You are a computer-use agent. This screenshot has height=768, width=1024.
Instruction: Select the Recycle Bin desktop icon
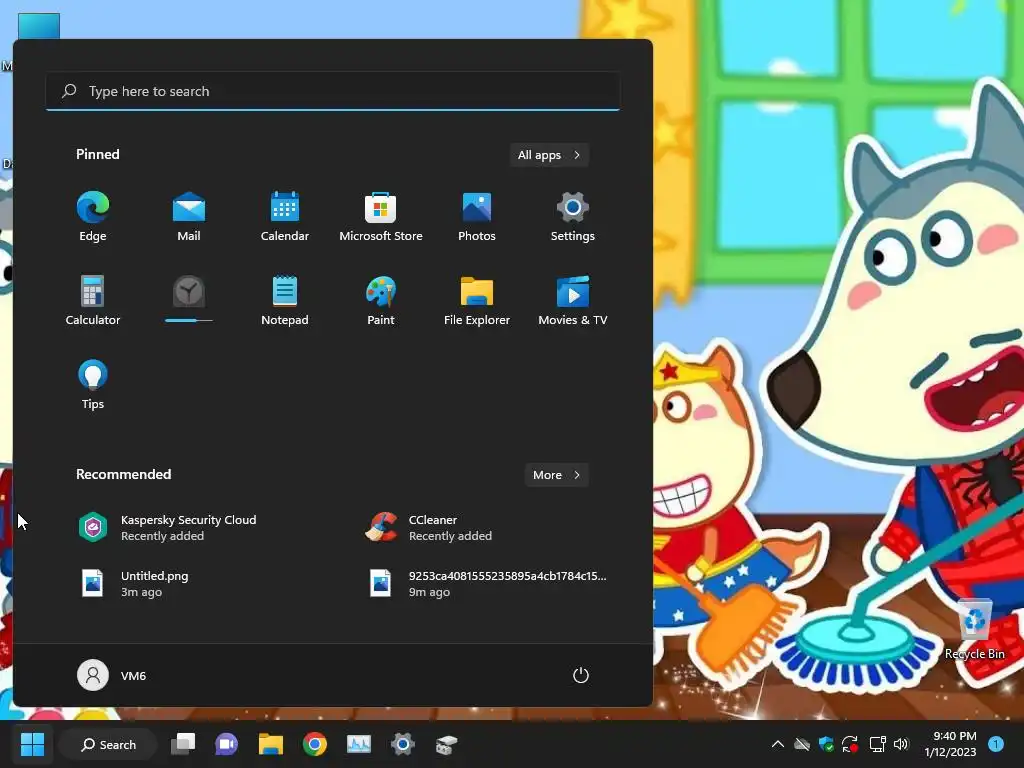[x=974, y=628]
